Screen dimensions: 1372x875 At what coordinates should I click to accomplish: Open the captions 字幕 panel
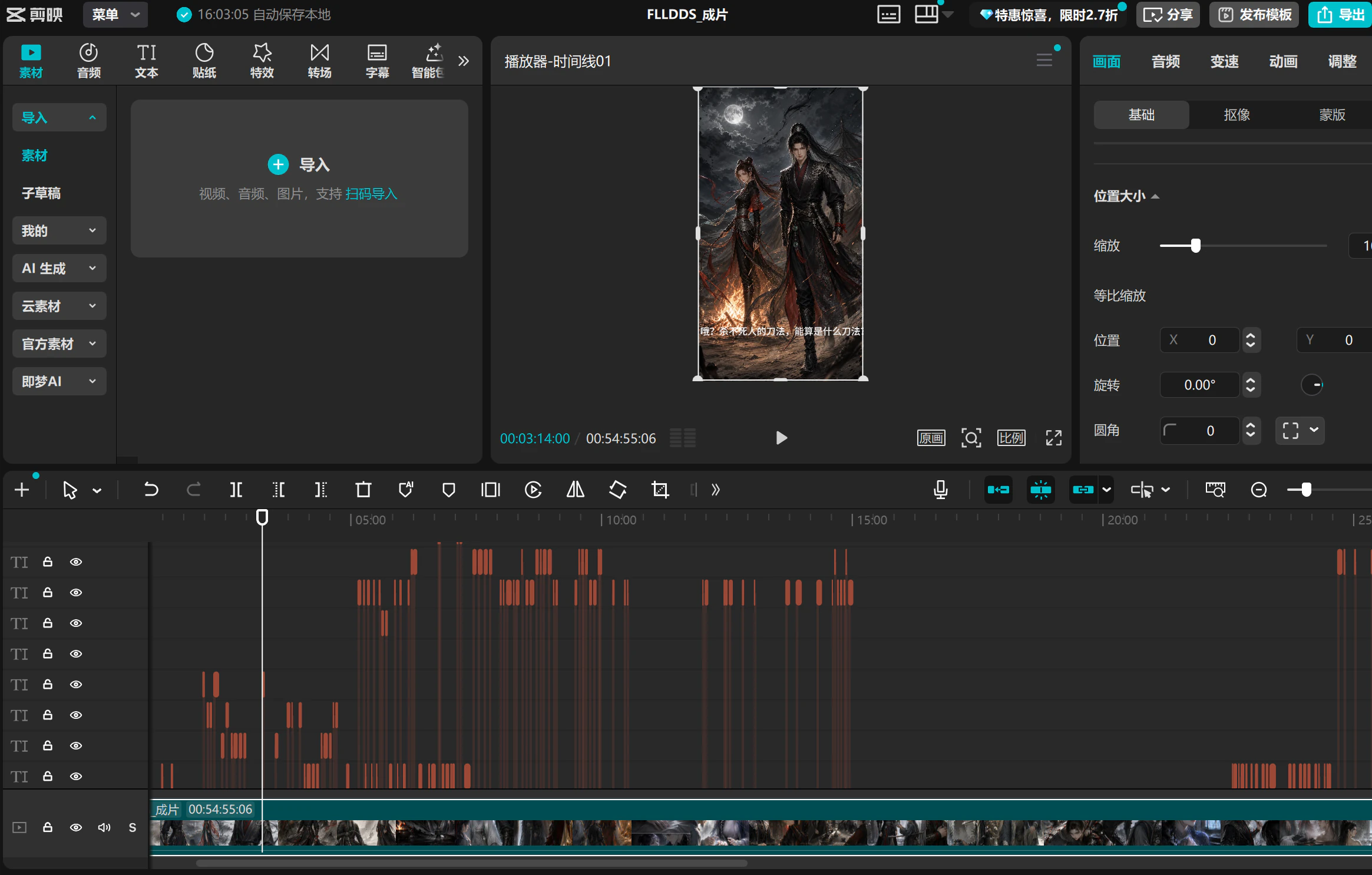[x=378, y=61]
